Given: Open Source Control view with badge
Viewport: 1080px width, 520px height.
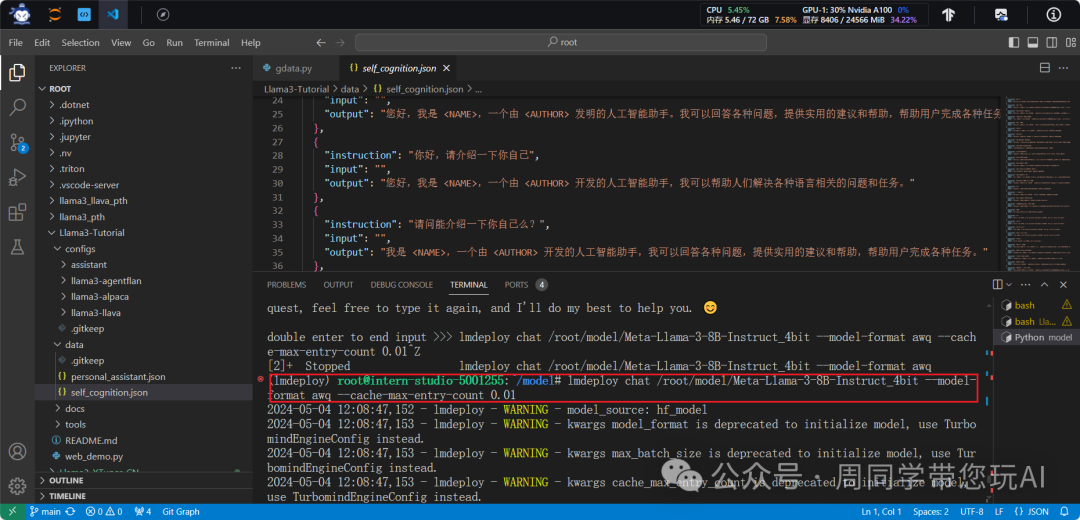Looking at the screenshot, I should [x=17, y=143].
